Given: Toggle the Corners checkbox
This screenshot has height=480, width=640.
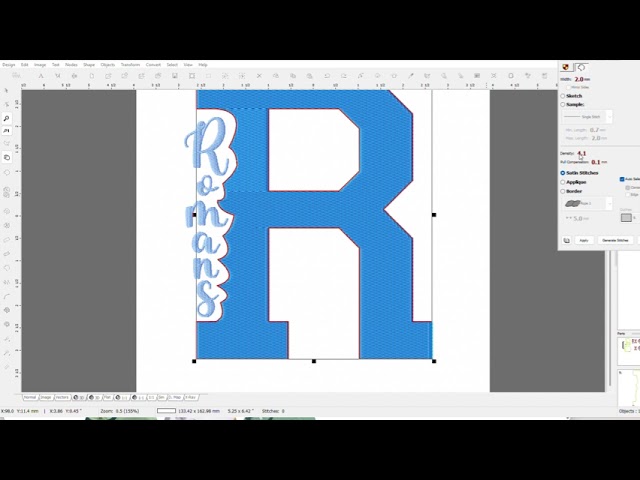Looking at the screenshot, I should point(628,188).
